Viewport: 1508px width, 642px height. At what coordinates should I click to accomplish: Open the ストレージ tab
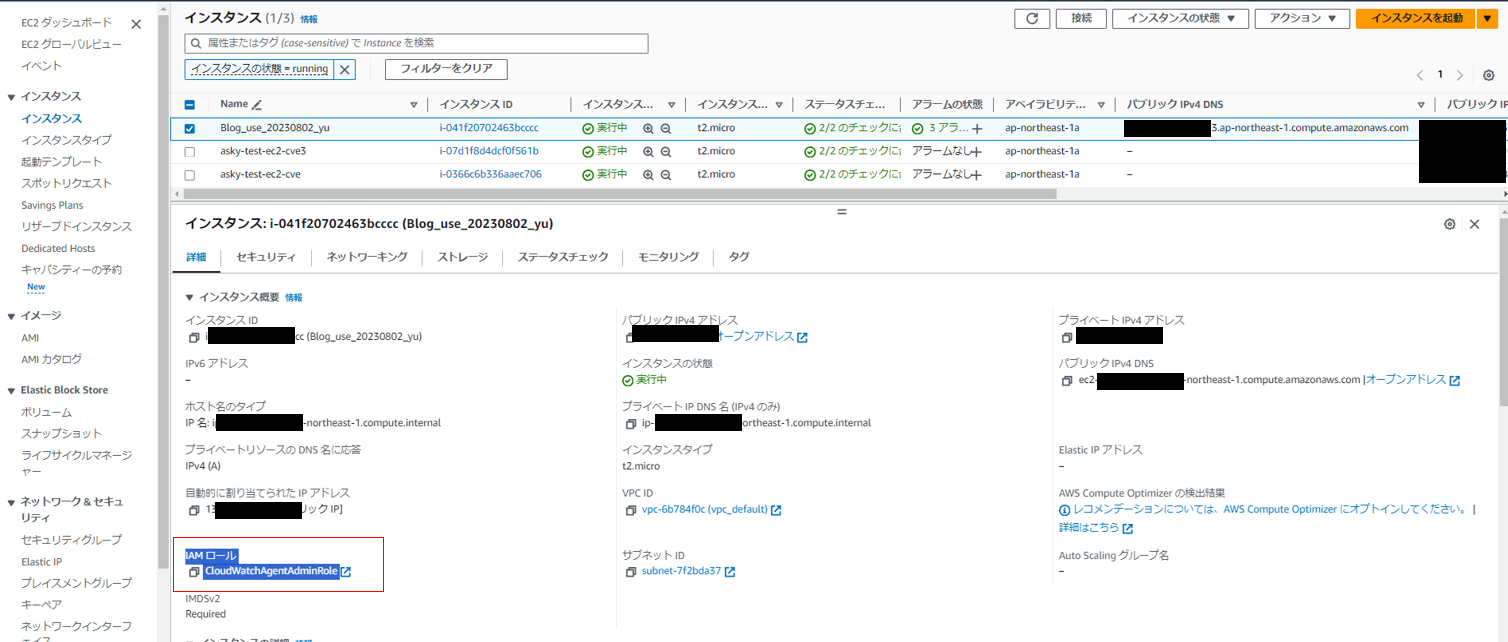point(462,257)
